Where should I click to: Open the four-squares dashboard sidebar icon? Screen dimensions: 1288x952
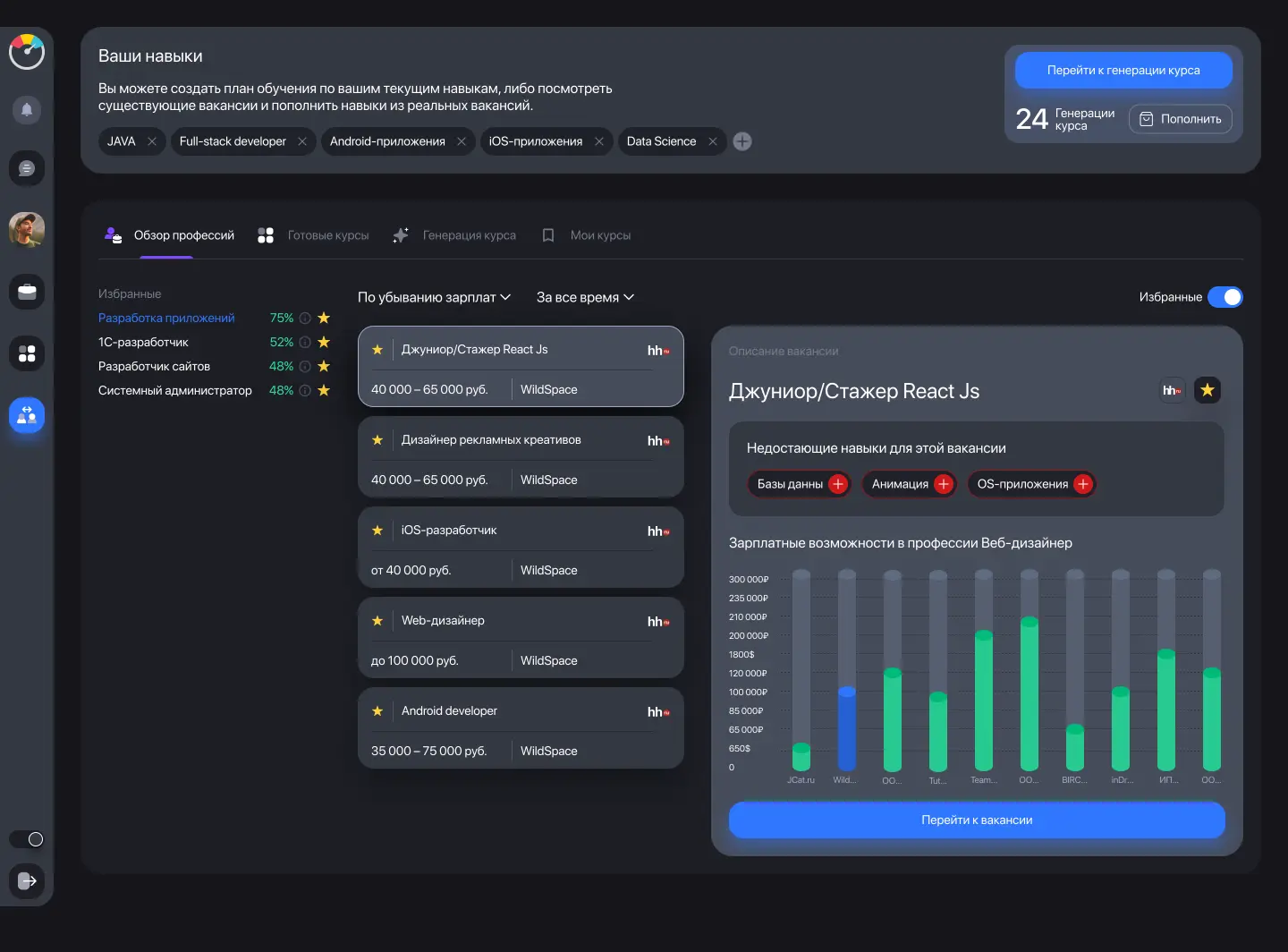[x=27, y=353]
